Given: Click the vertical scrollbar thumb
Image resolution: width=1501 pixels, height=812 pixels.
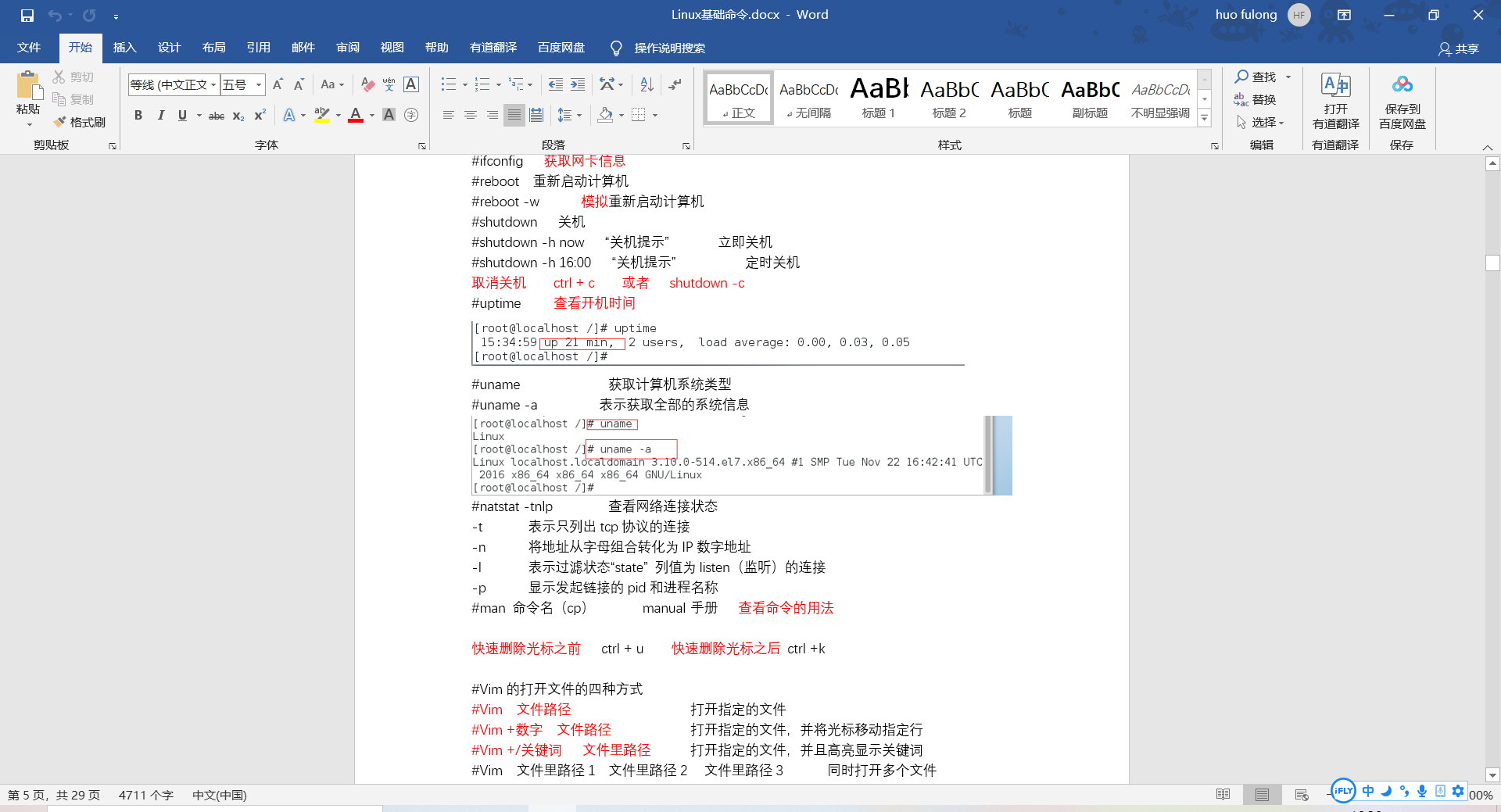Looking at the screenshot, I should (x=1492, y=263).
